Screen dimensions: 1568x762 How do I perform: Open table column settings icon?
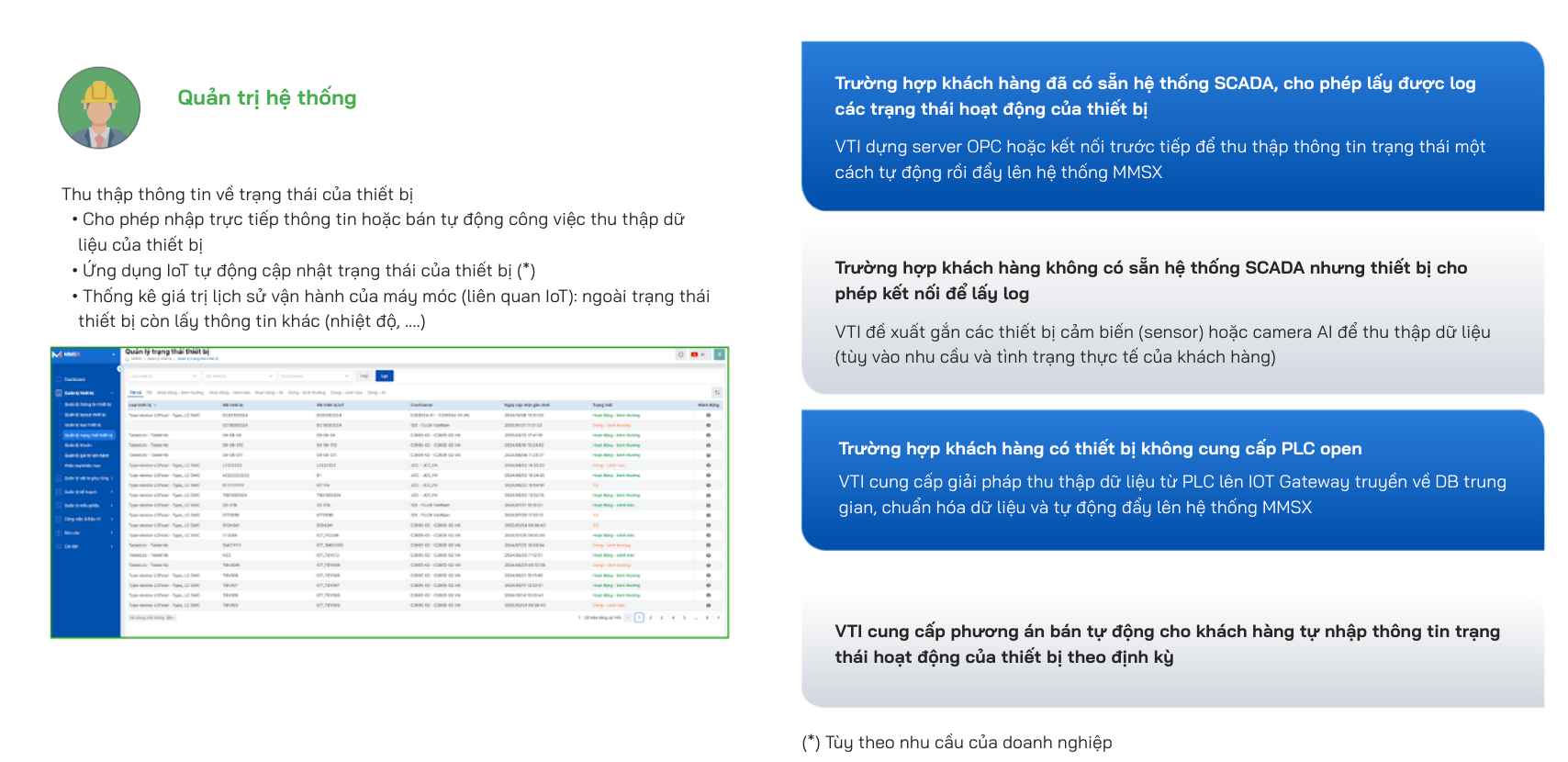716,392
